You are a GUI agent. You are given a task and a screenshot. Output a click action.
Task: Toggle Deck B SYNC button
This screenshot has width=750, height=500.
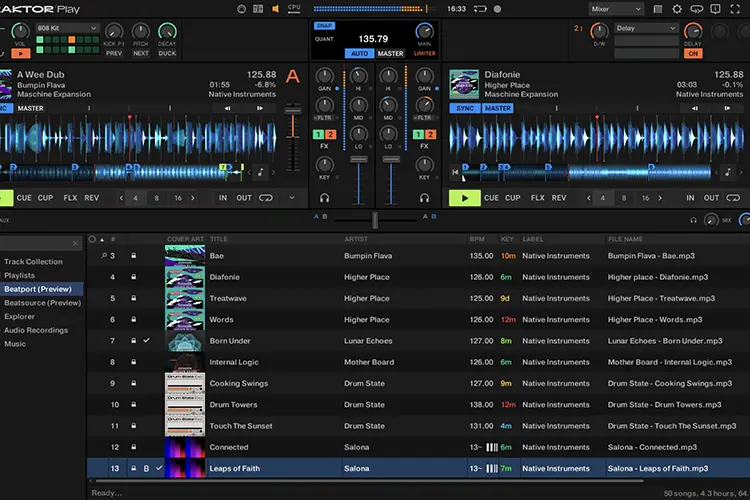click(x=465, y=109)
